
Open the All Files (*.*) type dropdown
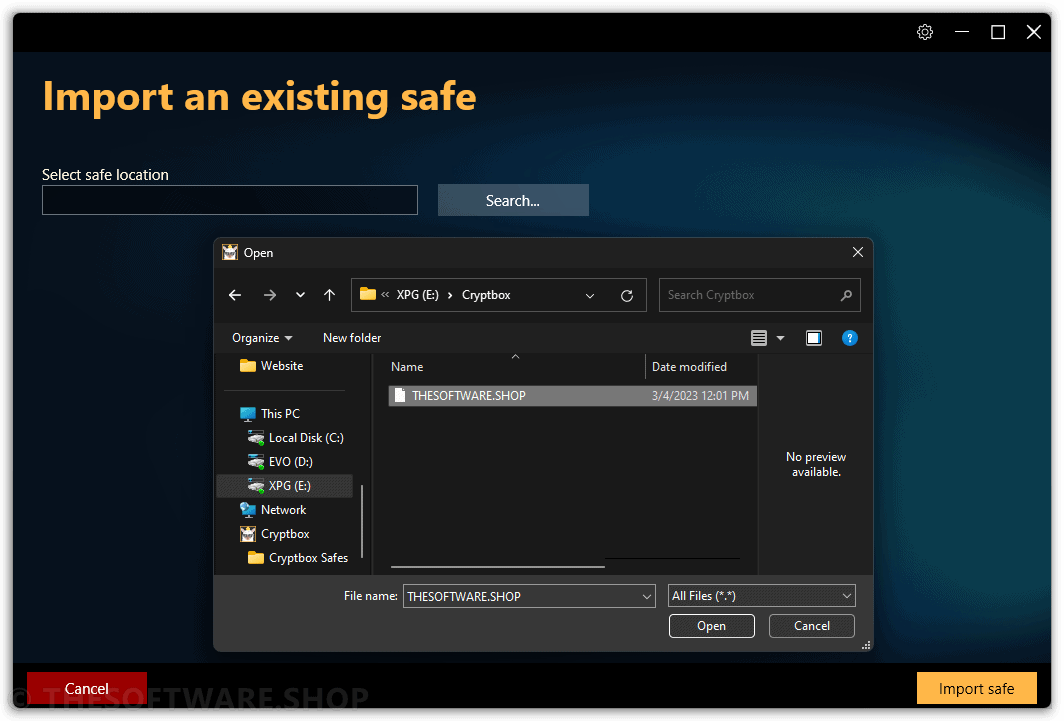click(761, 596)
